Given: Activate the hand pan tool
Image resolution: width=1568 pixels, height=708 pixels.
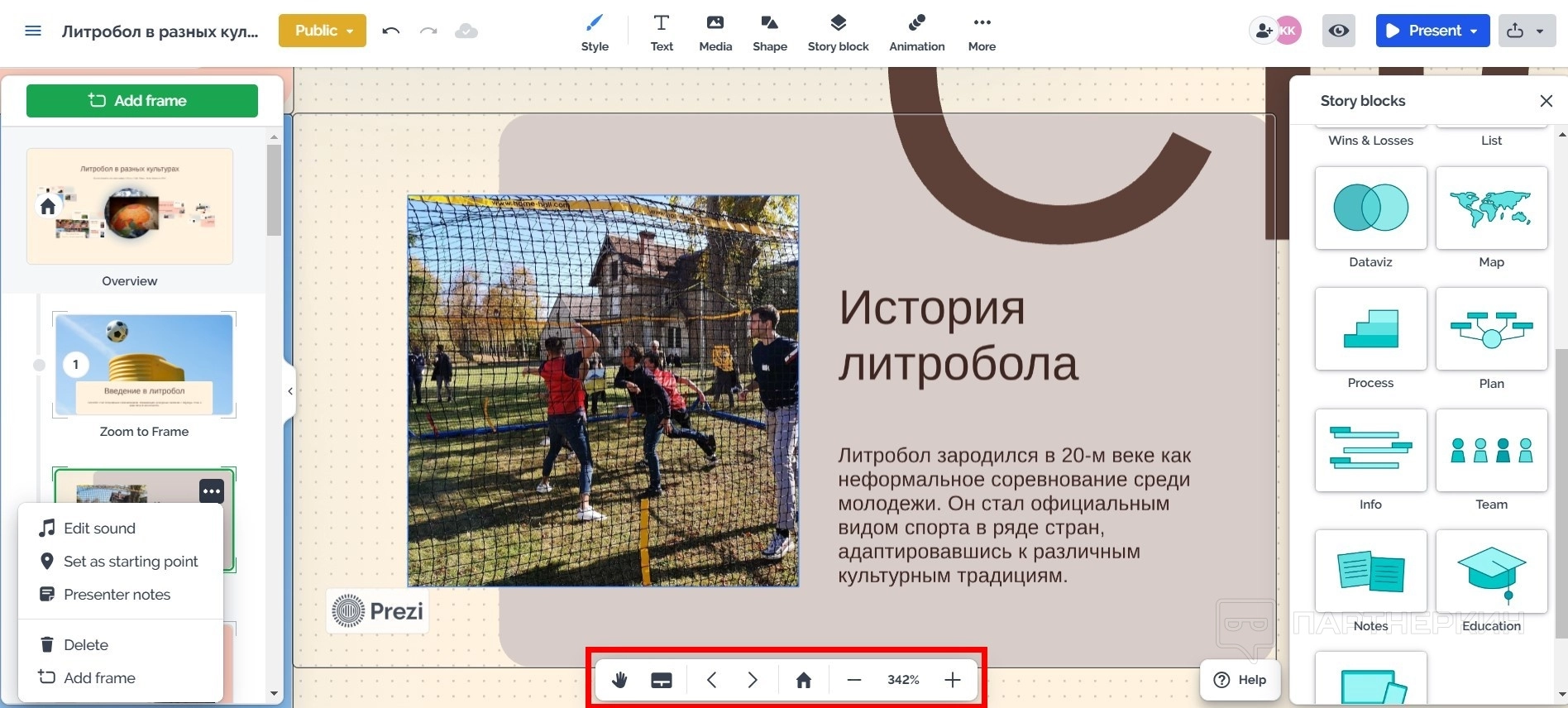Looking at the screenshot, I should tap(619, 680).
